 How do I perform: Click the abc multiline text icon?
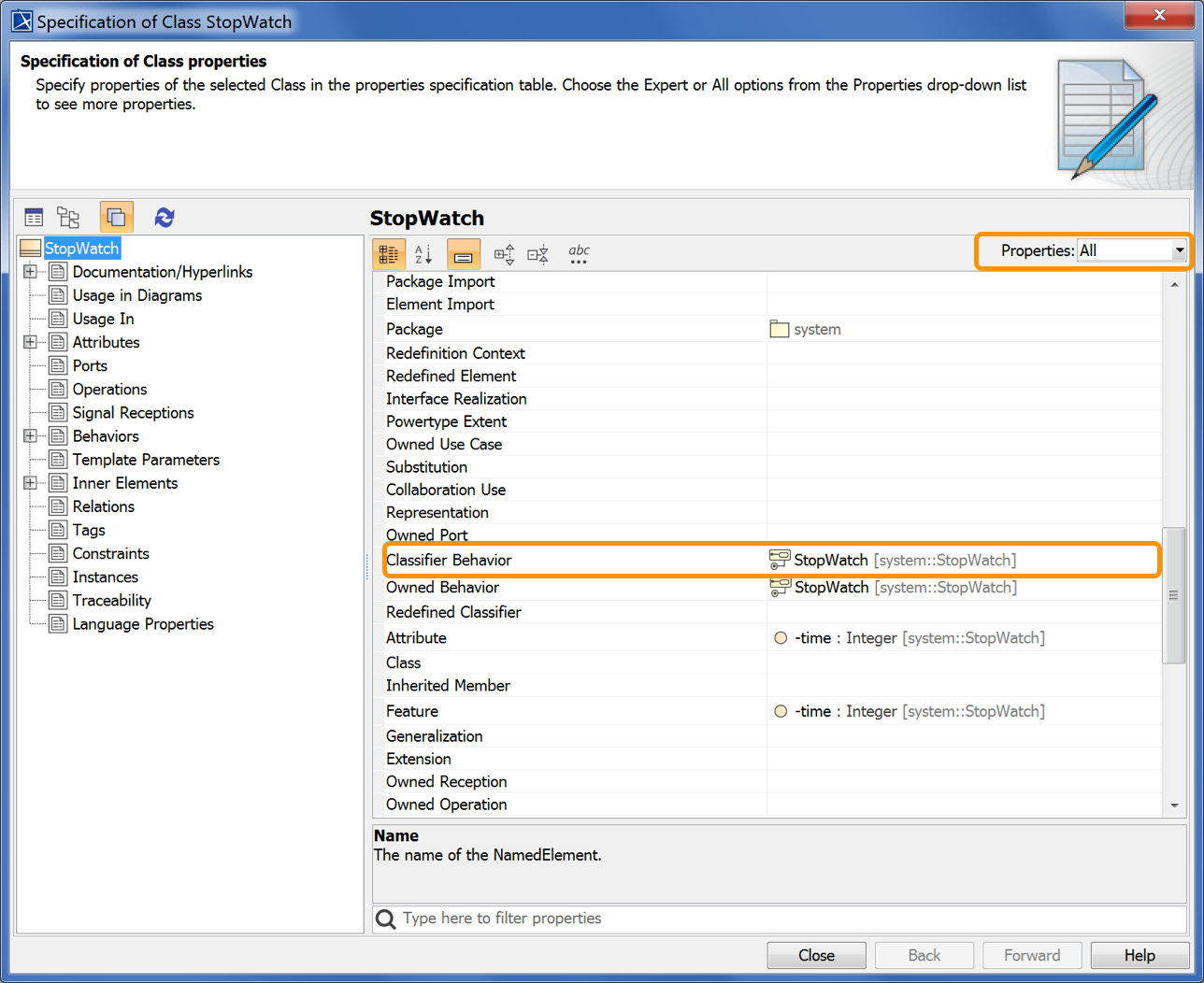pos(579,253)
